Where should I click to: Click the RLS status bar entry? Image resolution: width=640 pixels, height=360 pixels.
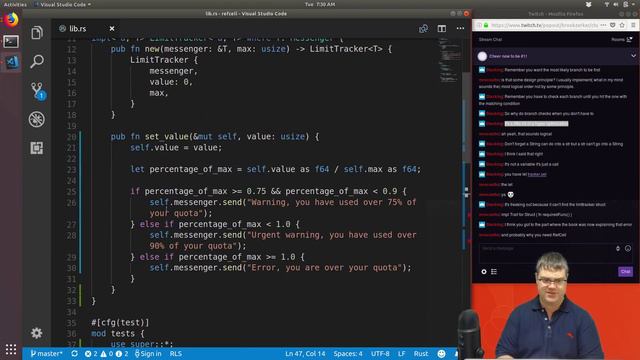[176, 354]
